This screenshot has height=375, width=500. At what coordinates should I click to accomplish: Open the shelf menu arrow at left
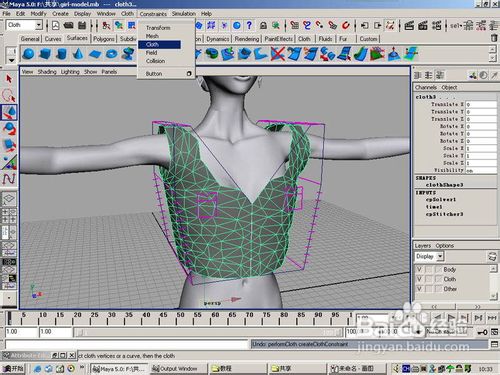click(x=11, y=60)
